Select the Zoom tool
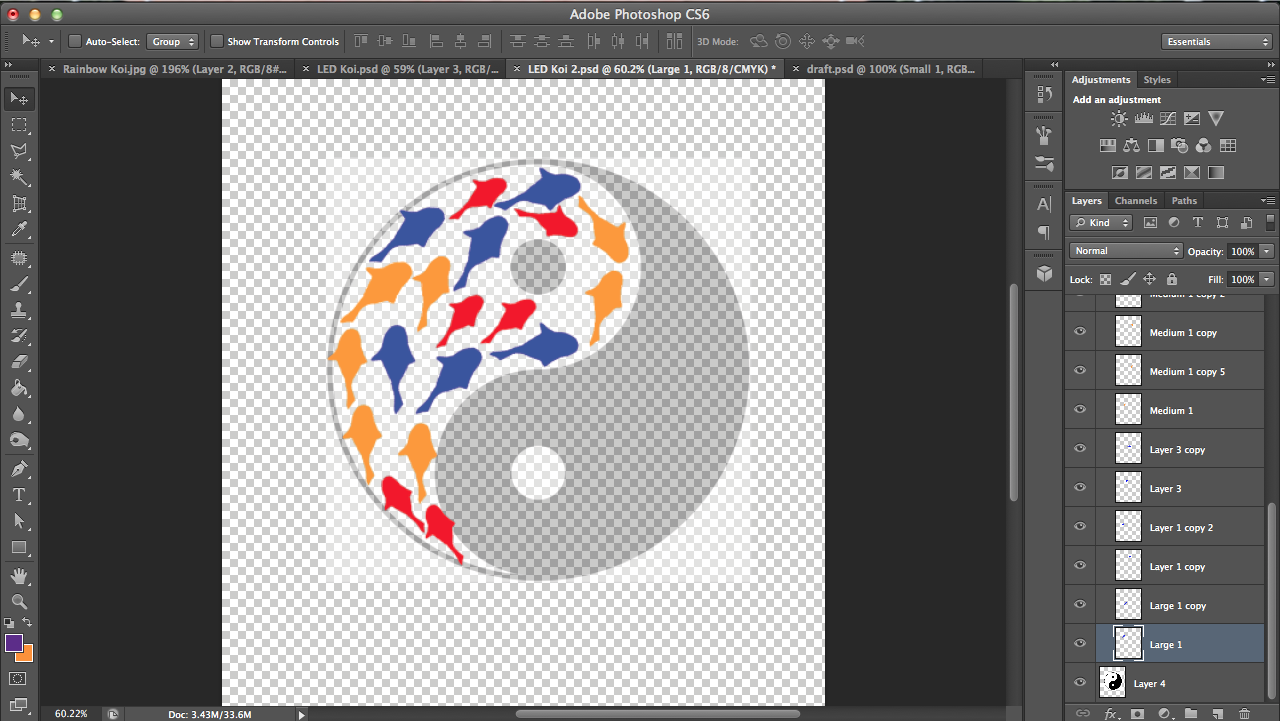 [x=22, y=601]
